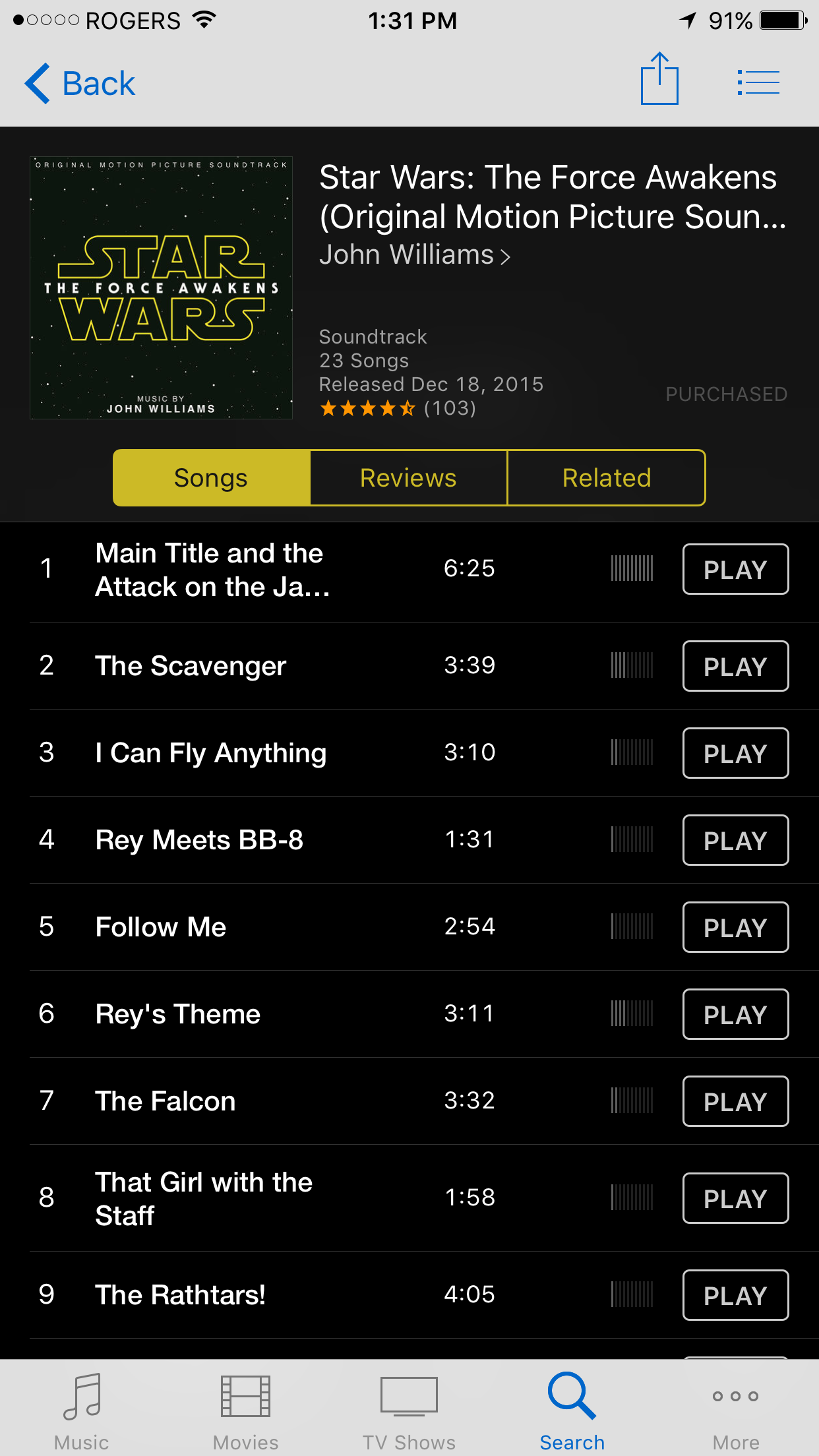Tap the share icon

coord(659,78)
